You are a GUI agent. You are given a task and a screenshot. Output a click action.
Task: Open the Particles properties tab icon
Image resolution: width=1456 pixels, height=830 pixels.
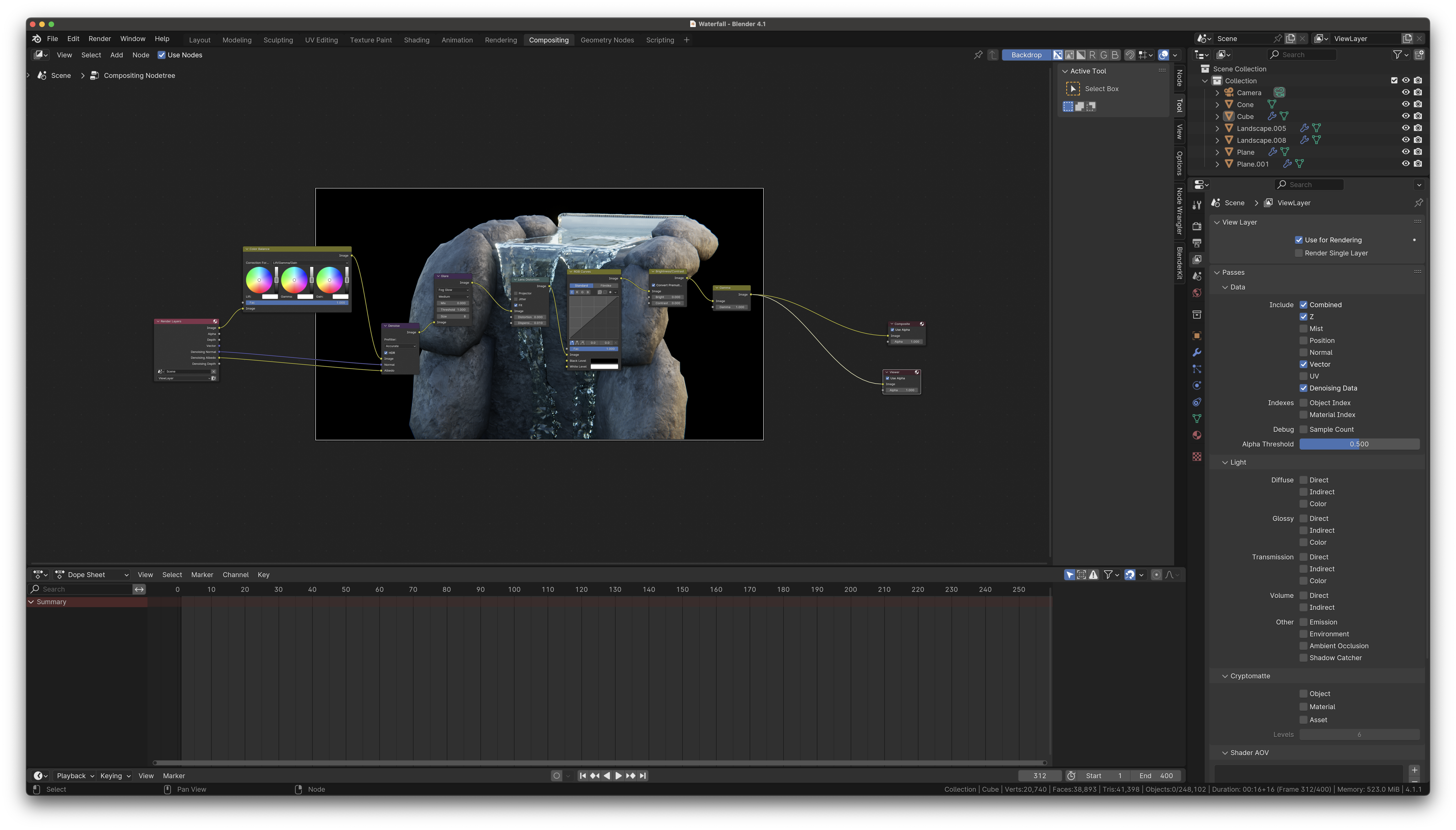coord(1197,369)
